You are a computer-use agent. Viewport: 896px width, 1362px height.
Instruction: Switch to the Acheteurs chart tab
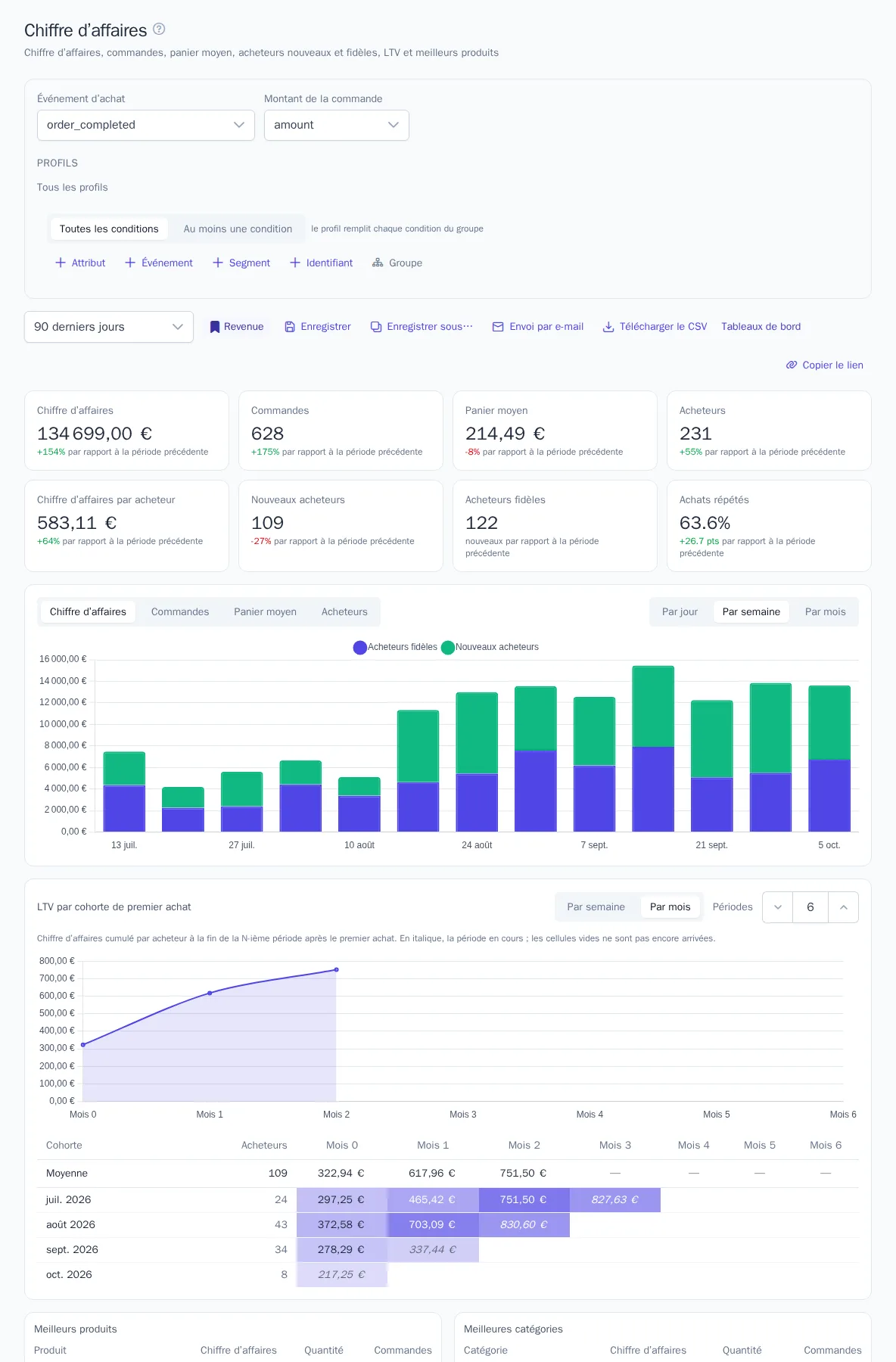pos(344,611)
